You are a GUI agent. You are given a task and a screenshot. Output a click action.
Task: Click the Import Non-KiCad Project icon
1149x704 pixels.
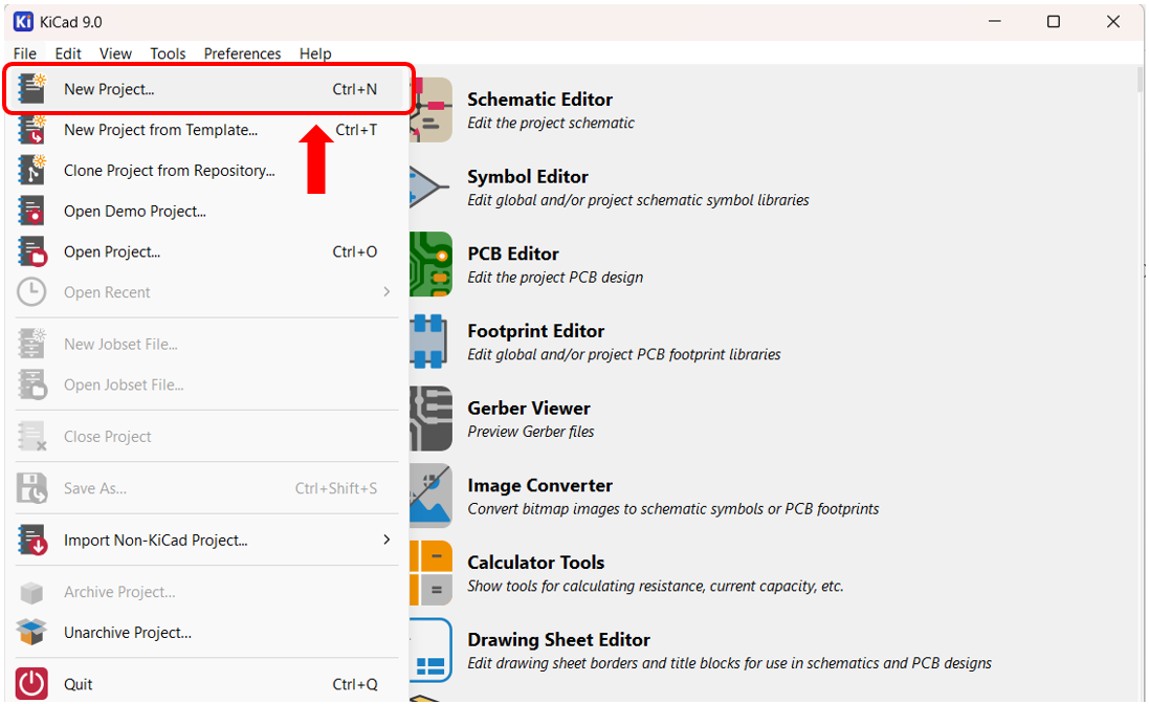32,540
